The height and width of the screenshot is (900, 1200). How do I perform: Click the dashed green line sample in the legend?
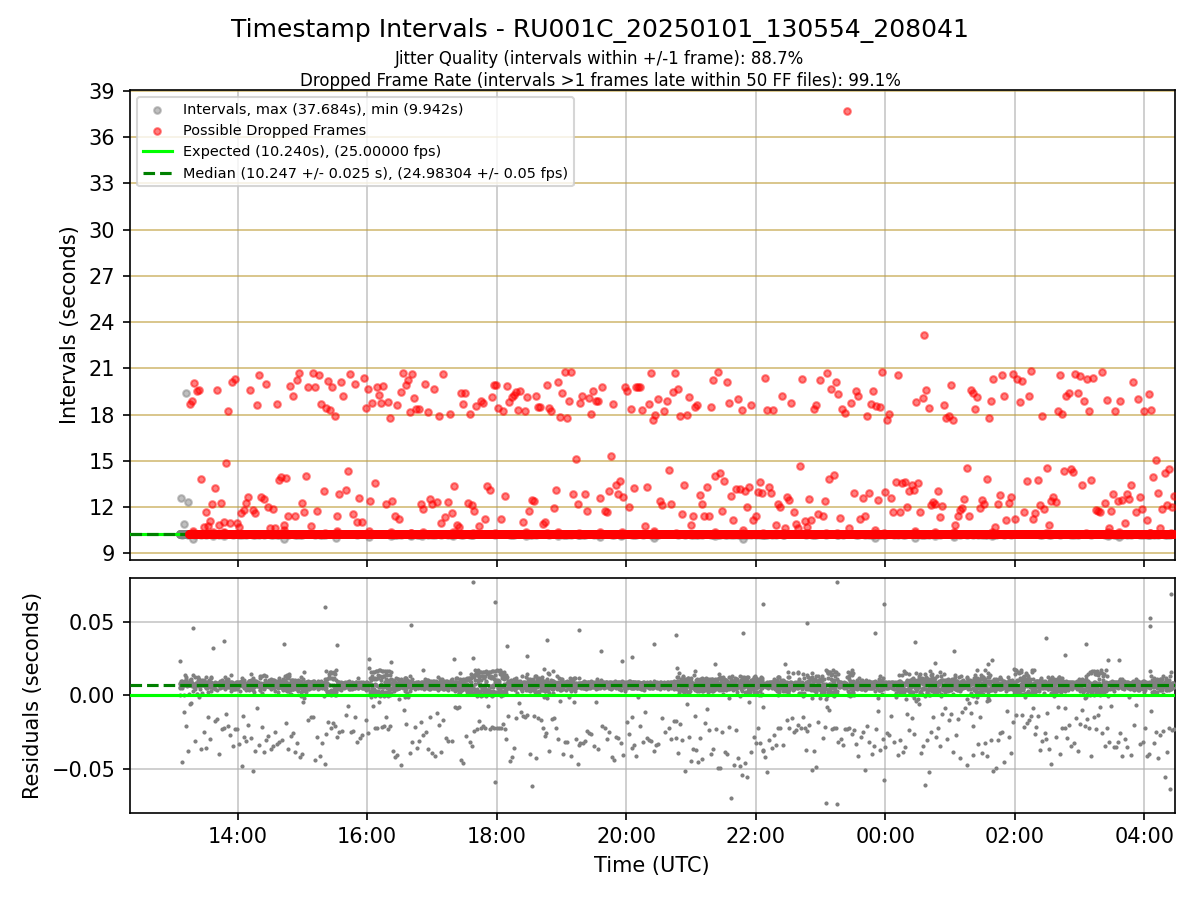pyautogui.click(x=159, y=173)
